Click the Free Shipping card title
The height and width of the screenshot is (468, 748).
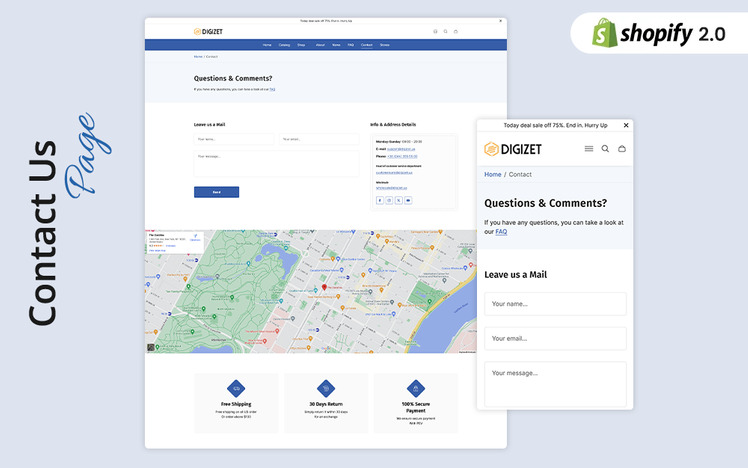236,404
